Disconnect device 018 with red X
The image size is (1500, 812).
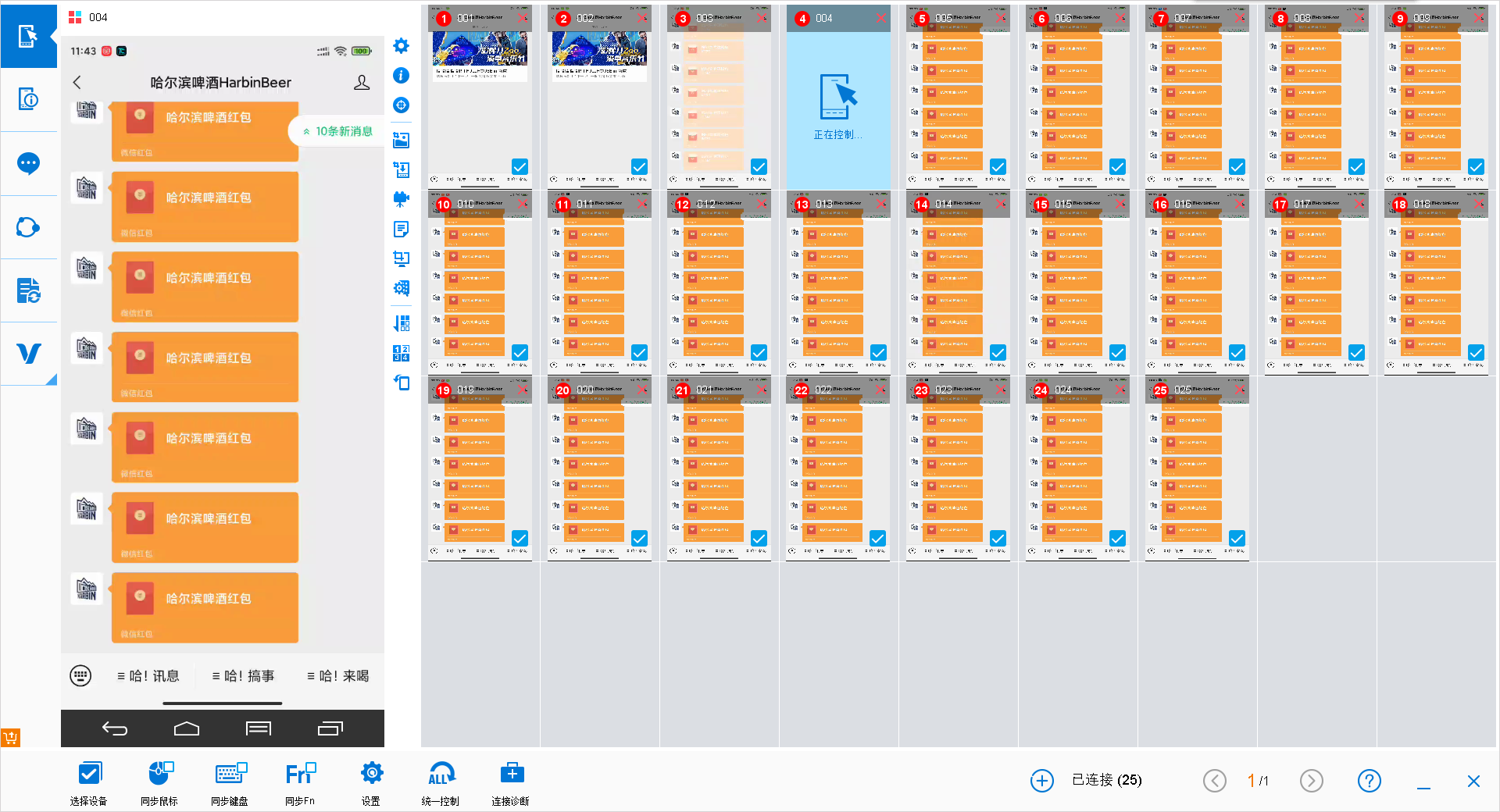pos(1479,204)
